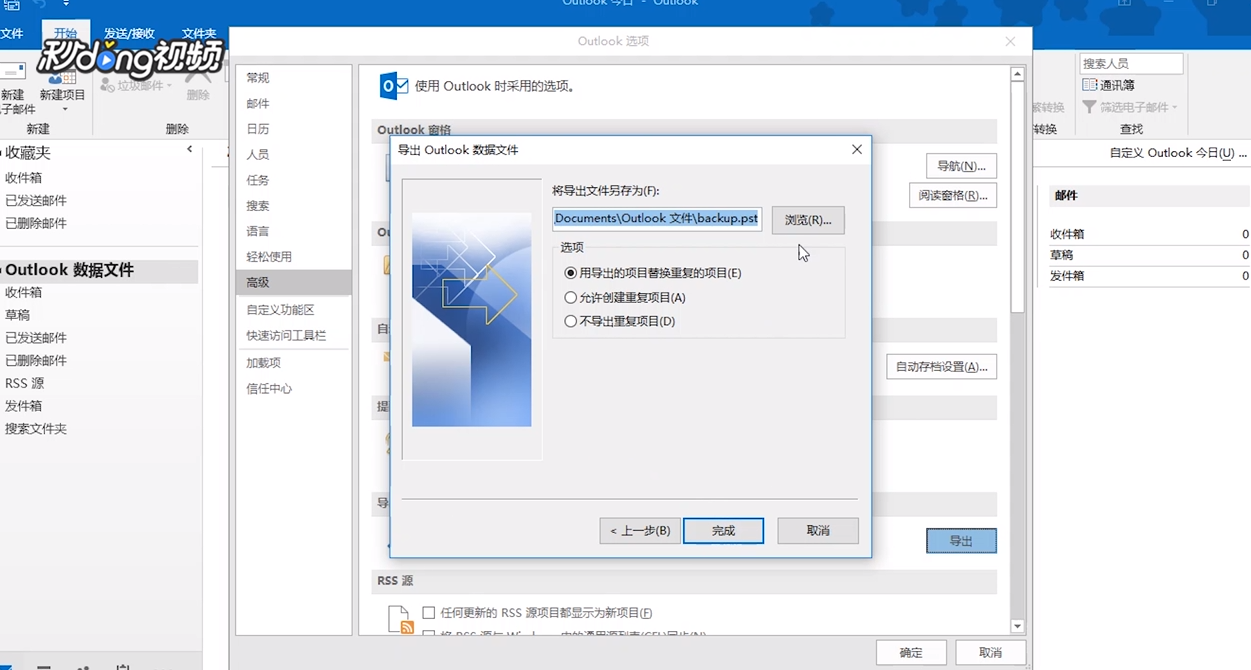The width and height of the screenshot is (1251, 670).
Task: Open 人员 options category
Action: coord(294,155)
